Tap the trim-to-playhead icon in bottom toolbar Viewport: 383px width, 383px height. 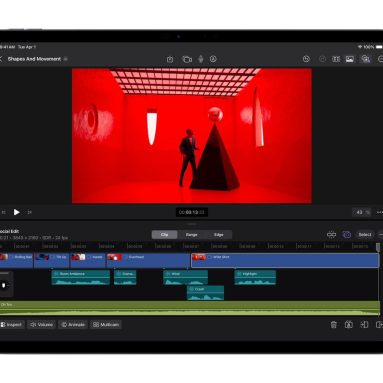364,325
